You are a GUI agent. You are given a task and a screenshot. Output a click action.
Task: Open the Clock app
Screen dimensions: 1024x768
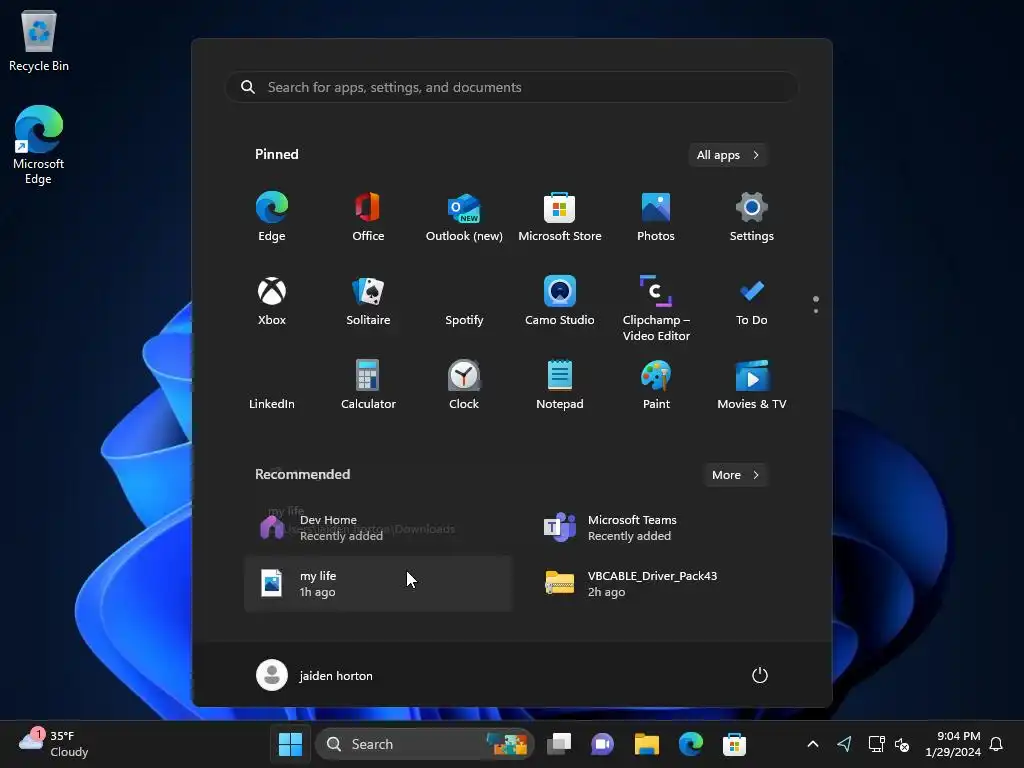464,385
